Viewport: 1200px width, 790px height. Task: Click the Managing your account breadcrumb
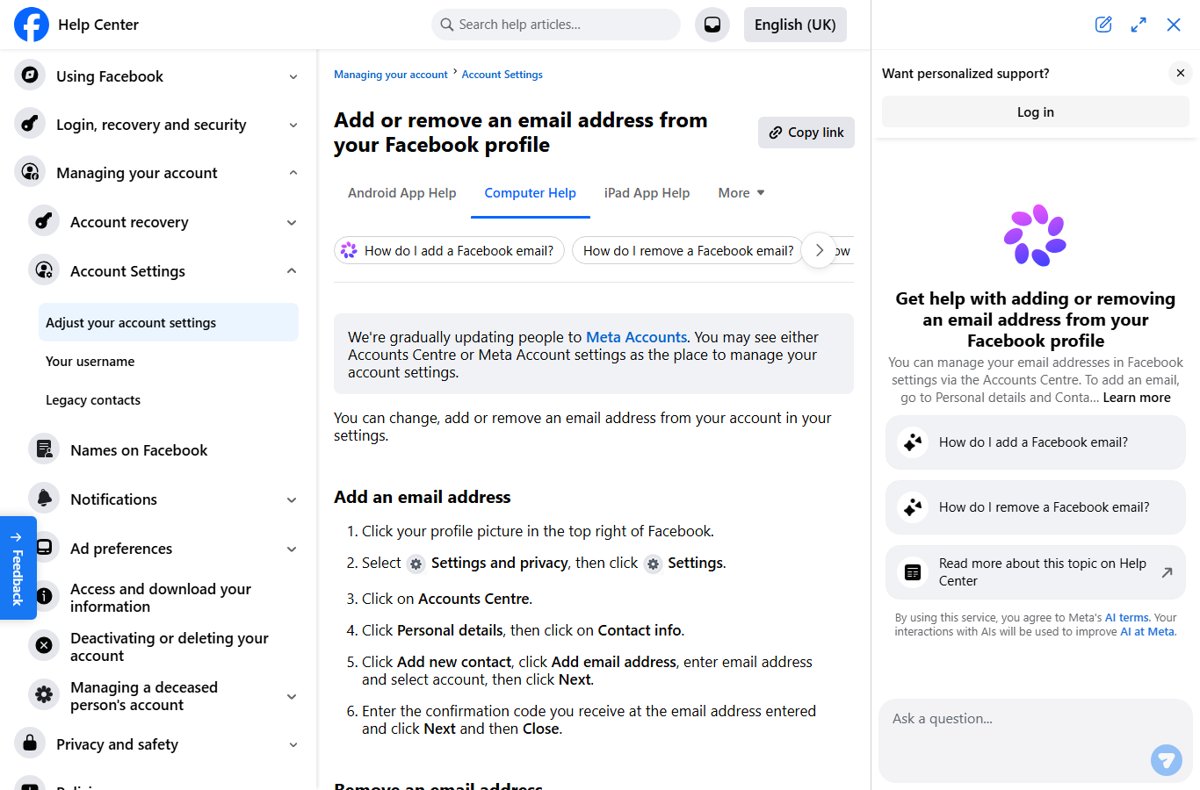click(x=391, y=75)
